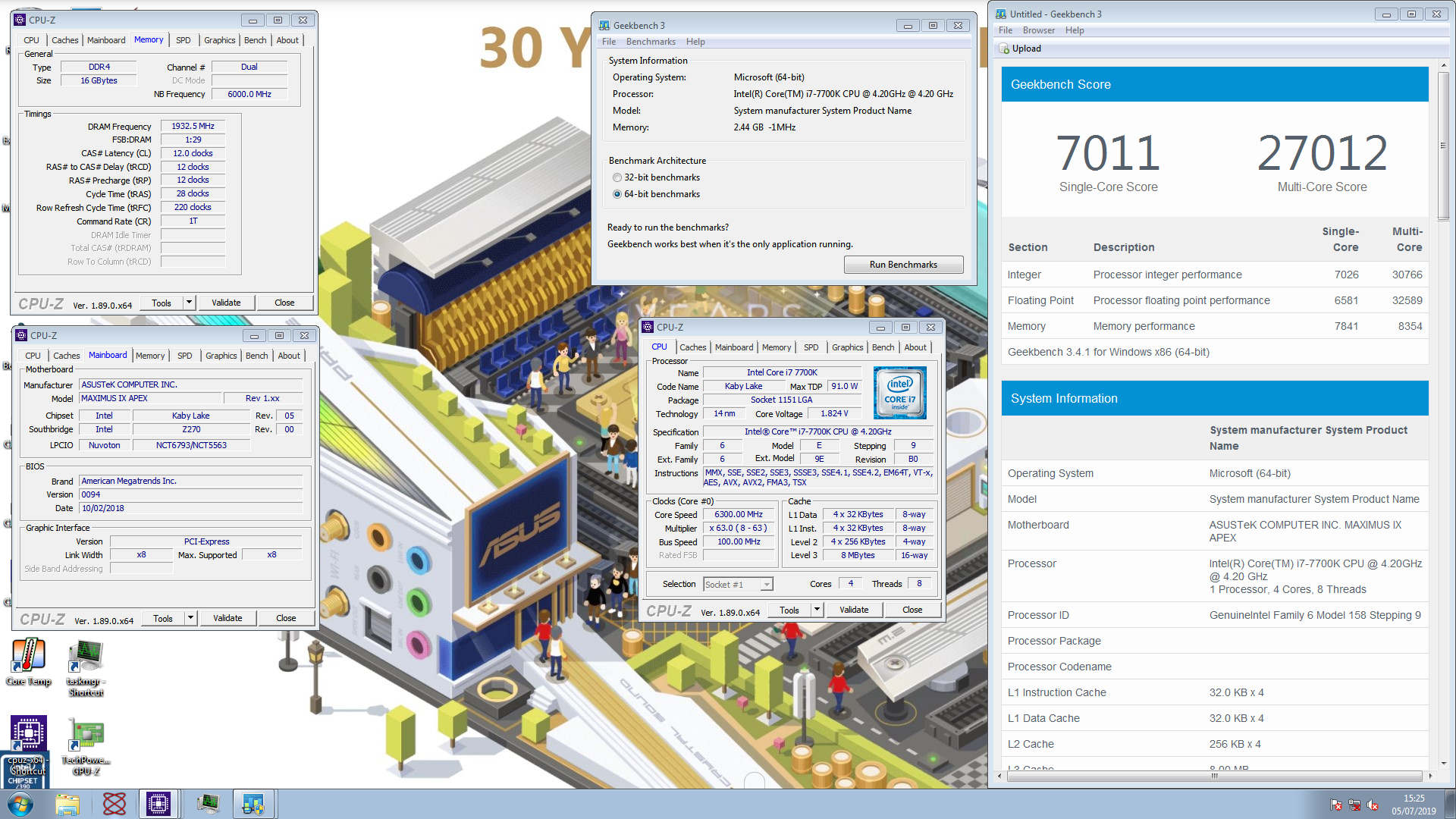Click the BIOS Version 0094 field
The image size is (1456, 819).
point(191,494)
